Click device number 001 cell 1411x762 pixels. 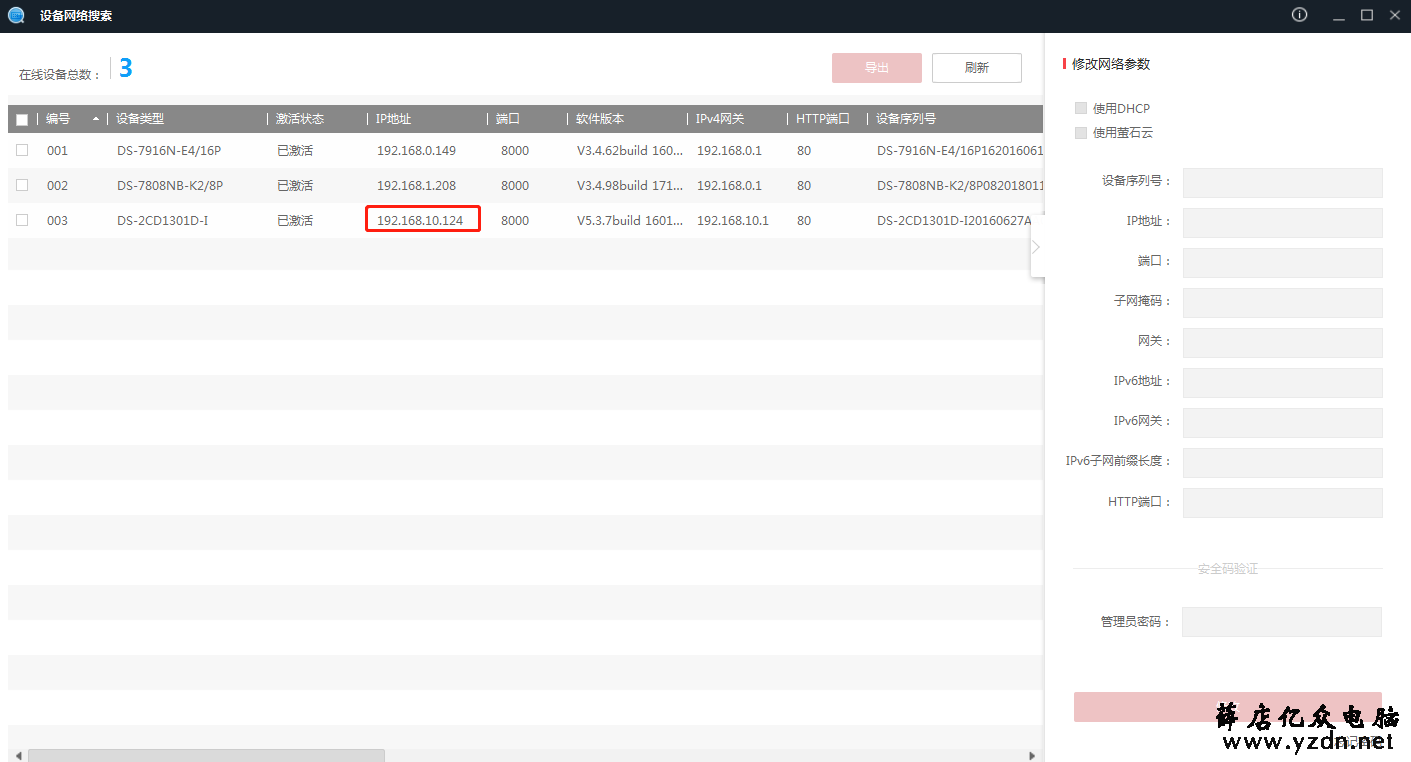tap(57, 151)
